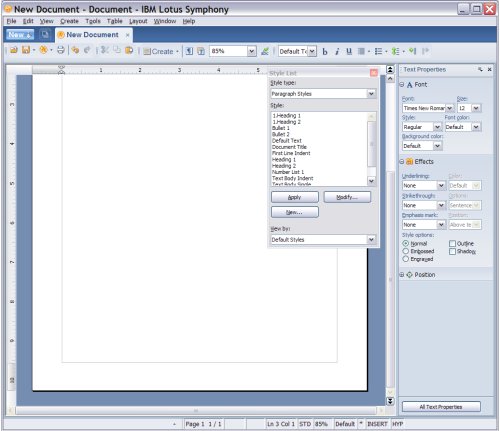Screen dimensions: 500x431
Task: Click the Apply button in Style List
Action: [295, 197]
